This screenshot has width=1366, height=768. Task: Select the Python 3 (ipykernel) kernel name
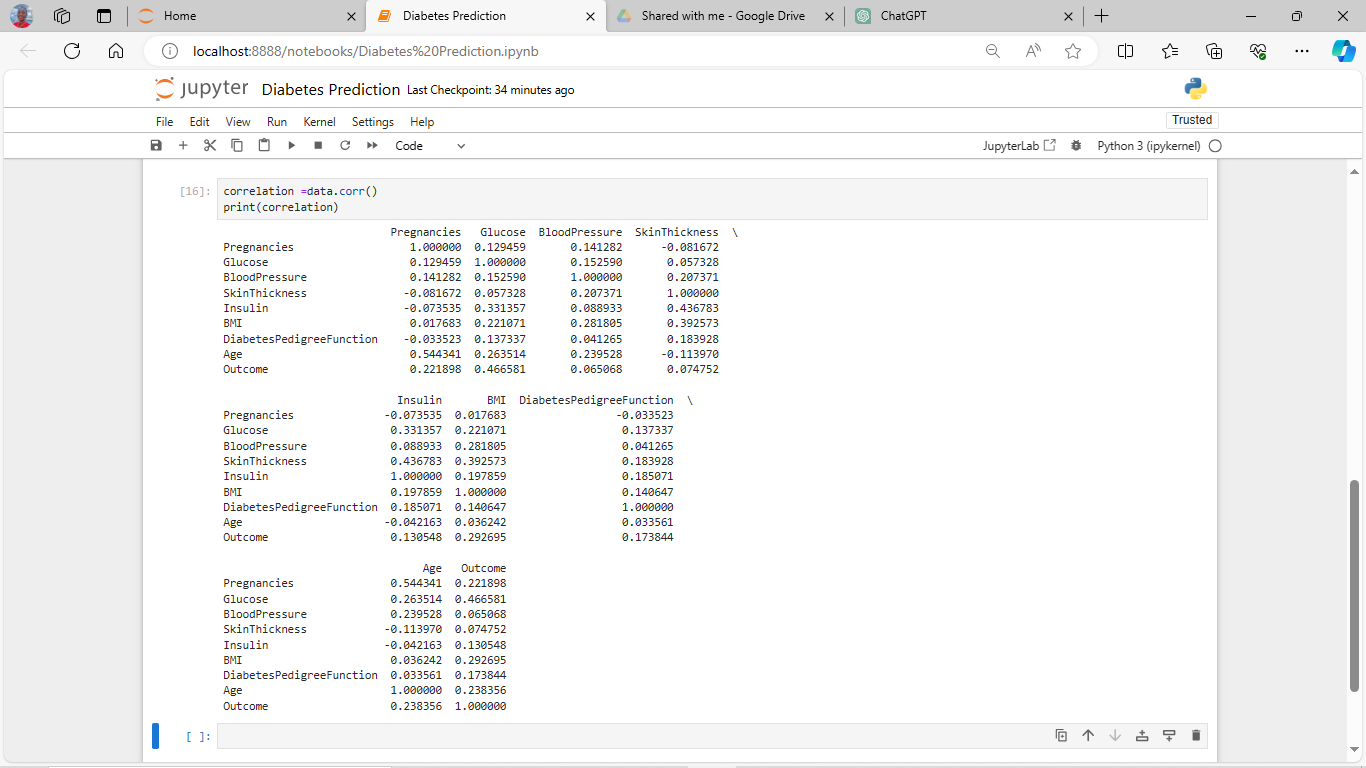click(x=1149, y=146)
